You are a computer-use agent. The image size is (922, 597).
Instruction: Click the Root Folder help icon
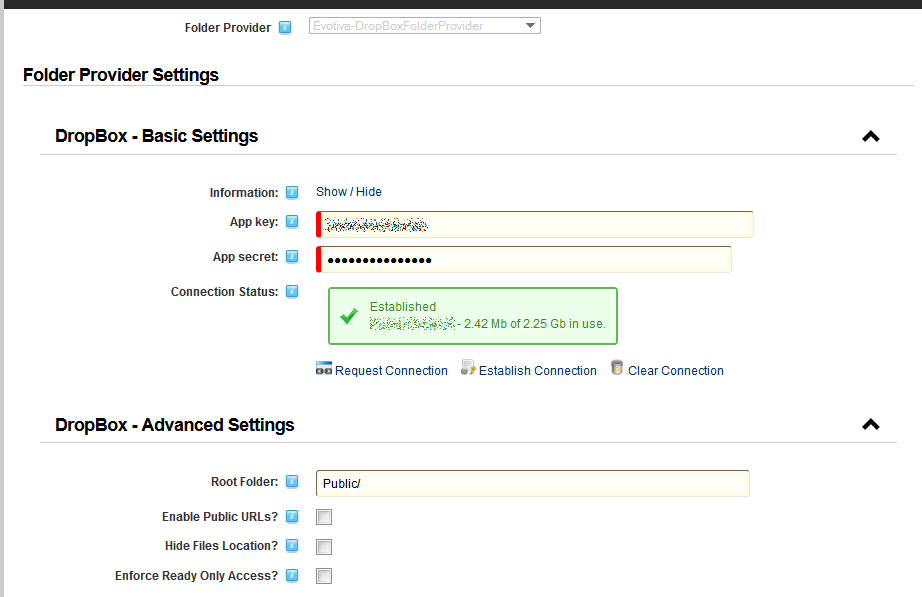pos(292,482)
